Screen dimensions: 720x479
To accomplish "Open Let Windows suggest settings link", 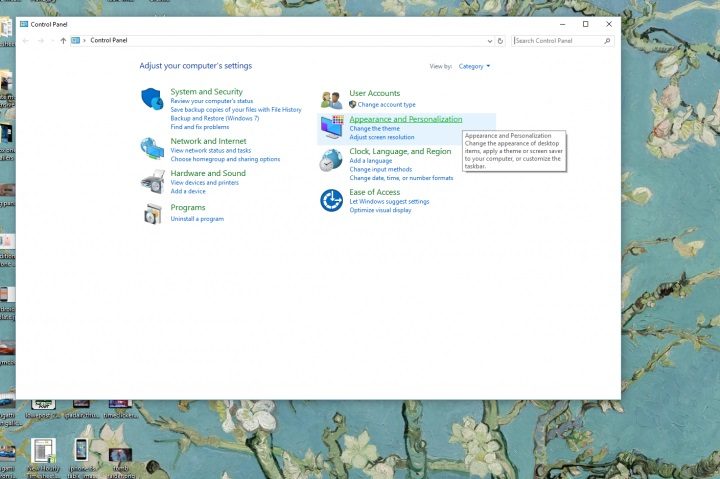I will pyautogui.click(x=389, y=201).
